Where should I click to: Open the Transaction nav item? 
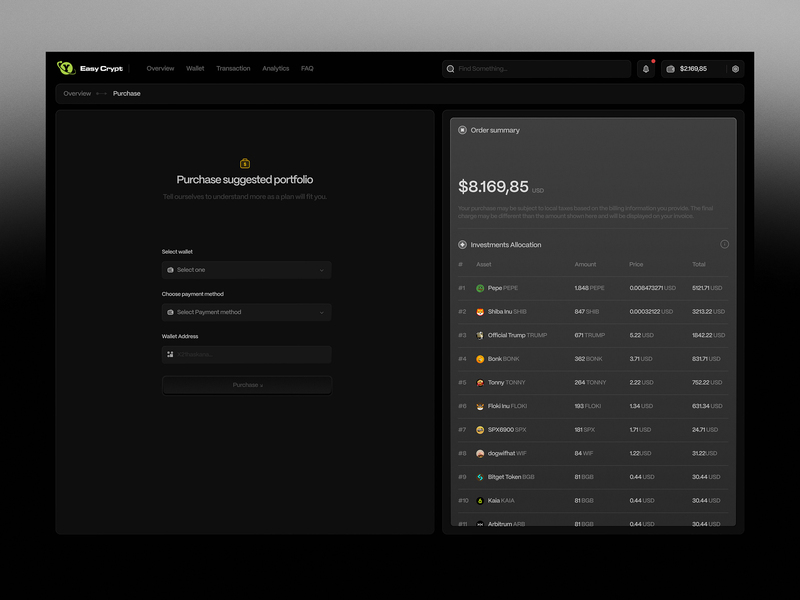pyautogui.click(x=233, y=68)
